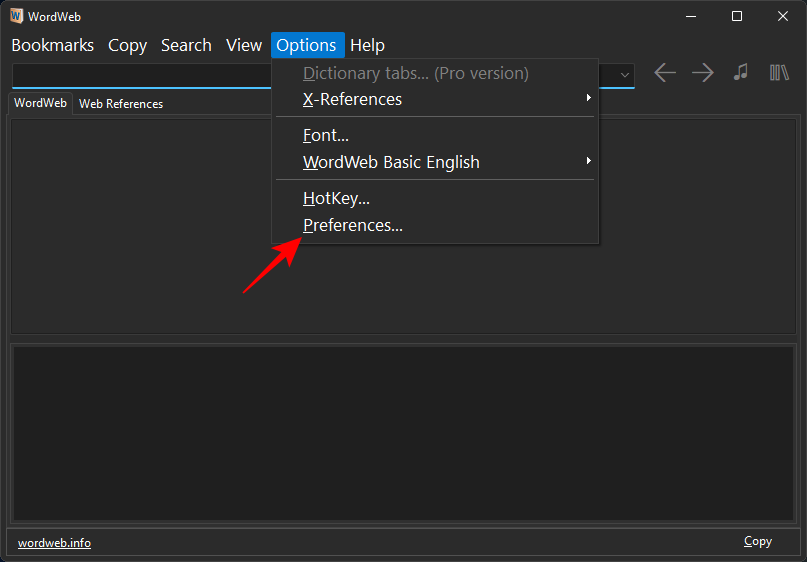Open the Copy menu in menu bar
This screenshot has height=562, width=807.
127,45
